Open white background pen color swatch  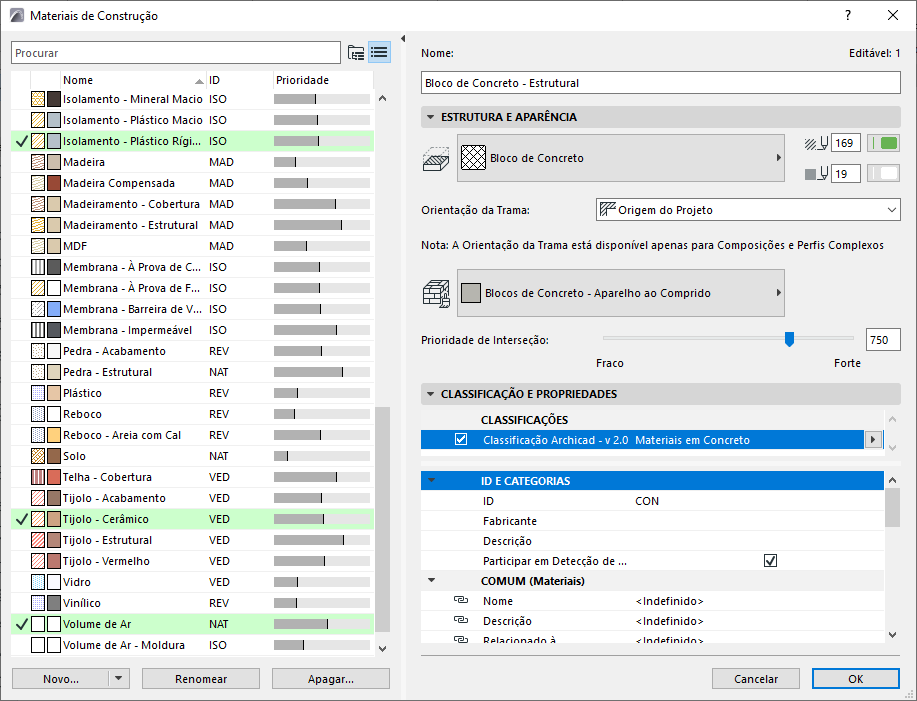coord(883,174)
